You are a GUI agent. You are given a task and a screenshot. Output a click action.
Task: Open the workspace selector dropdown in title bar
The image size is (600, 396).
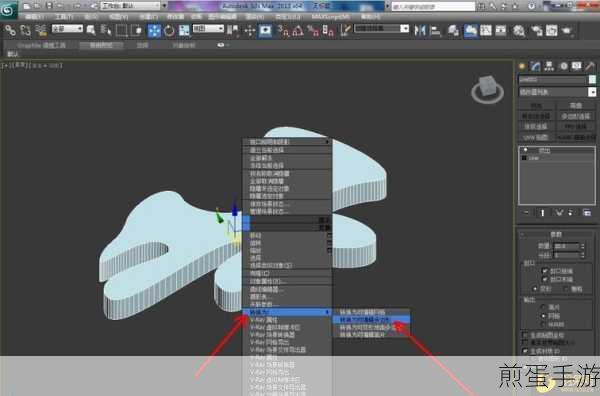[130, 6]
